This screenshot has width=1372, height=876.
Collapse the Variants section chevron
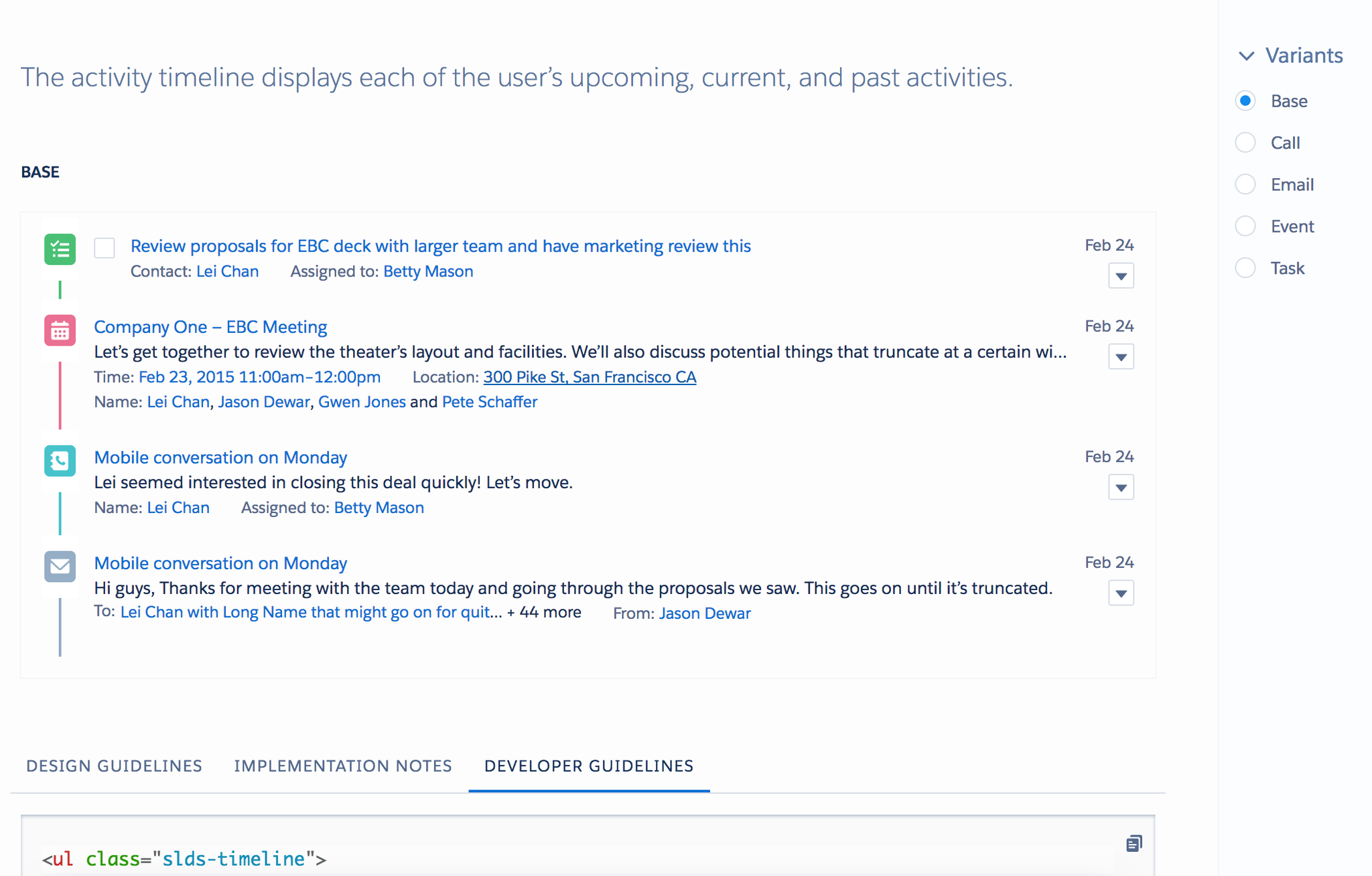1246,56
